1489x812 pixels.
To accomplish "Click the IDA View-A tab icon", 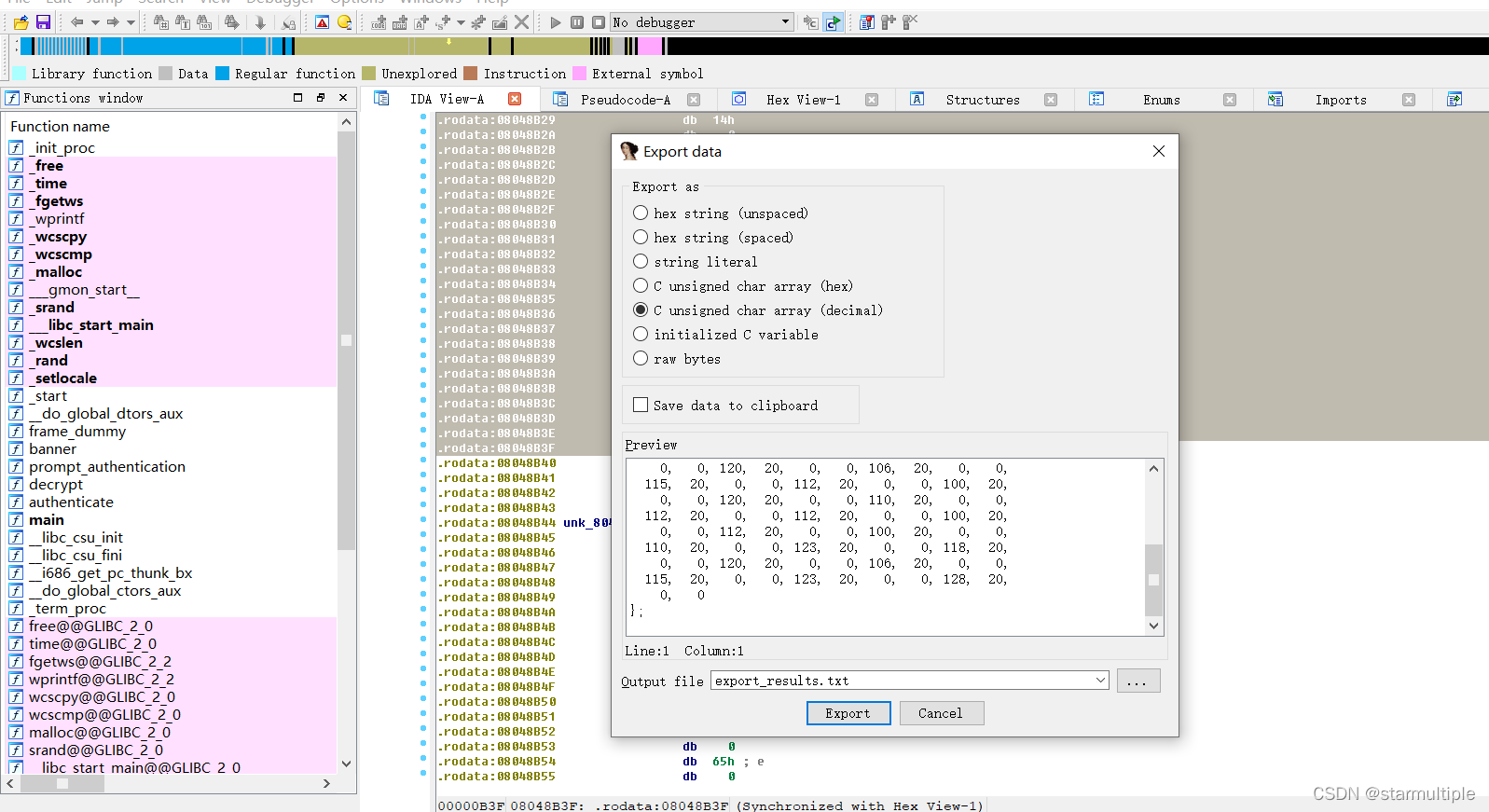I will click(x=381, y=99).
